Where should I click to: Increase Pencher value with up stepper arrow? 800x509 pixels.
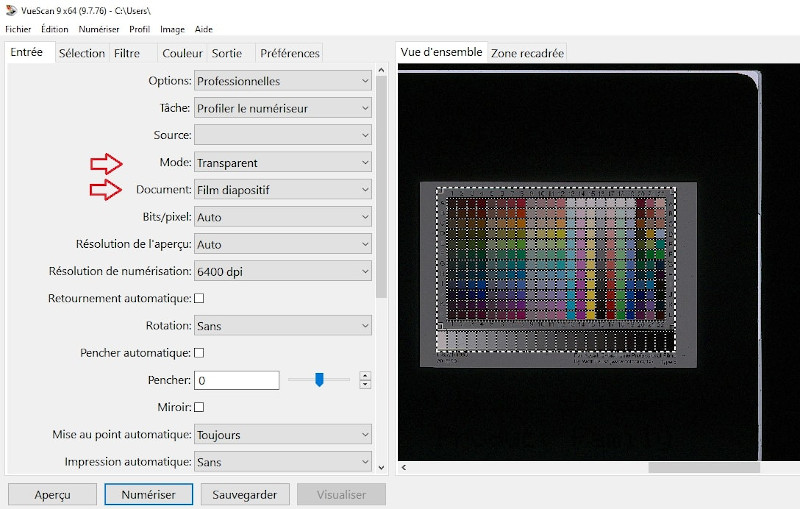[365, 376]
